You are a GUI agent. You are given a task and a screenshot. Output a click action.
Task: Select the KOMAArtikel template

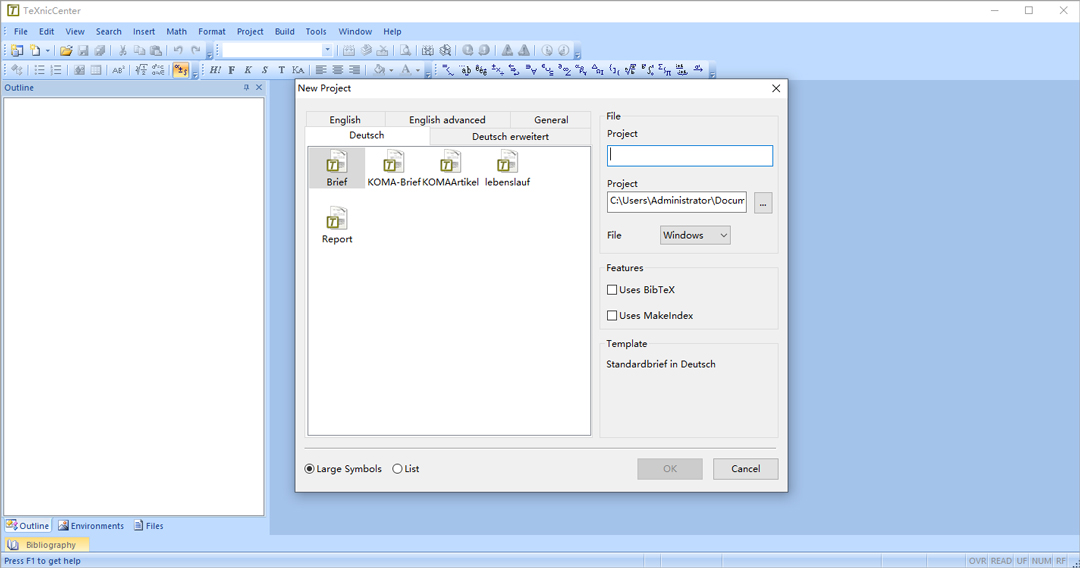450,169
